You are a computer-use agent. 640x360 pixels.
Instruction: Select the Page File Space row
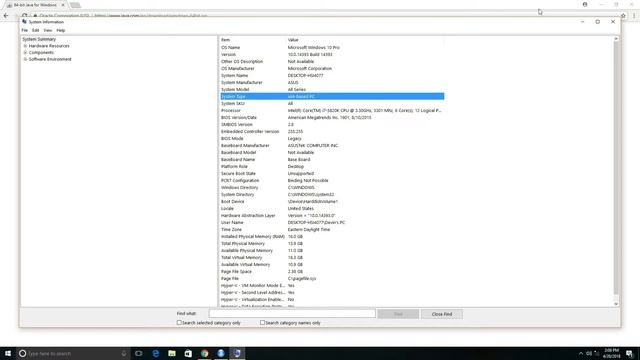point(332,271)
